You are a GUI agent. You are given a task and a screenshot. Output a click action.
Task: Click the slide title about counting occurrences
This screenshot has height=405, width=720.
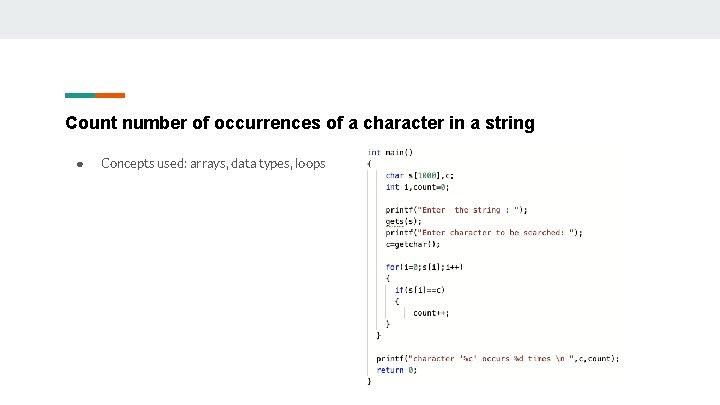300,123
